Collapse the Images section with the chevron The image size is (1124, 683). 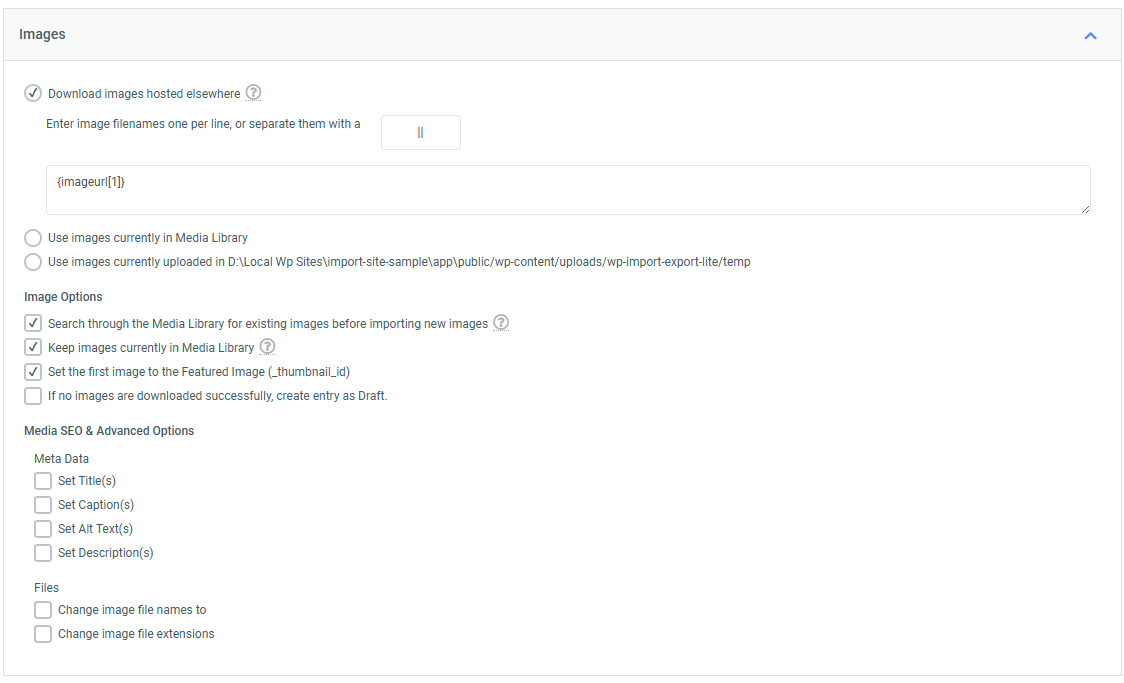(1090, 35)
